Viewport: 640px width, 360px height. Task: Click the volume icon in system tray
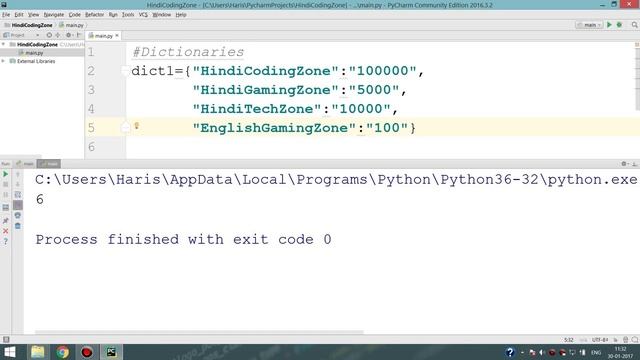click(542, 352)
